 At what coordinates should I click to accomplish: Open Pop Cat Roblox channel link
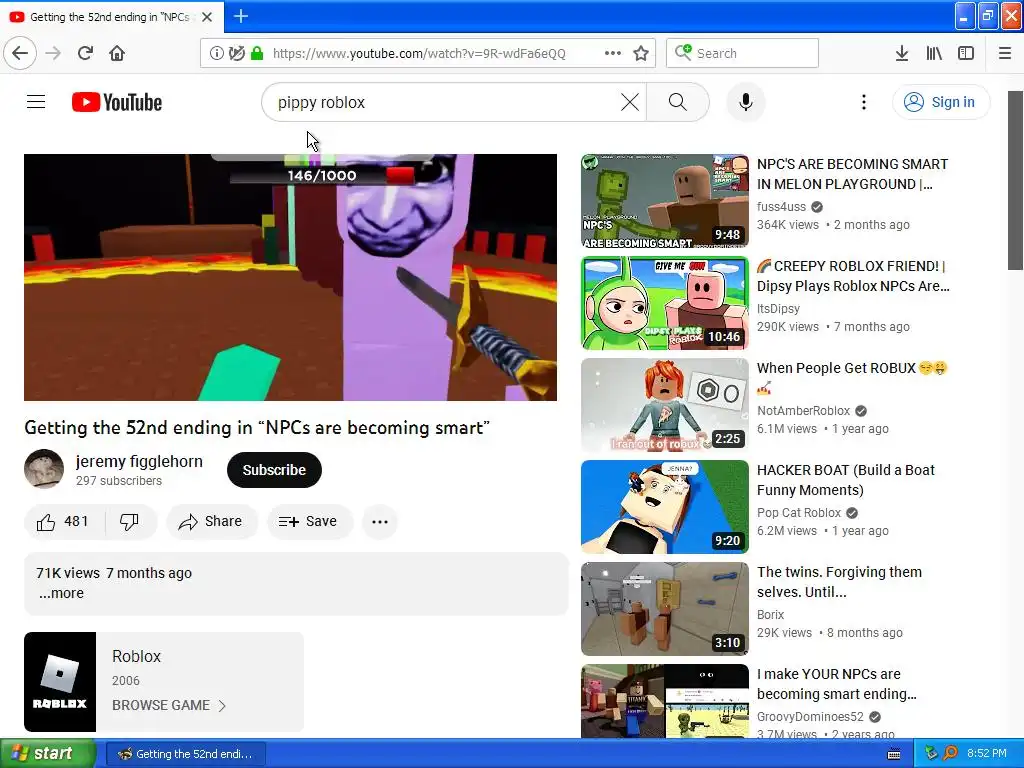(799, 513)
